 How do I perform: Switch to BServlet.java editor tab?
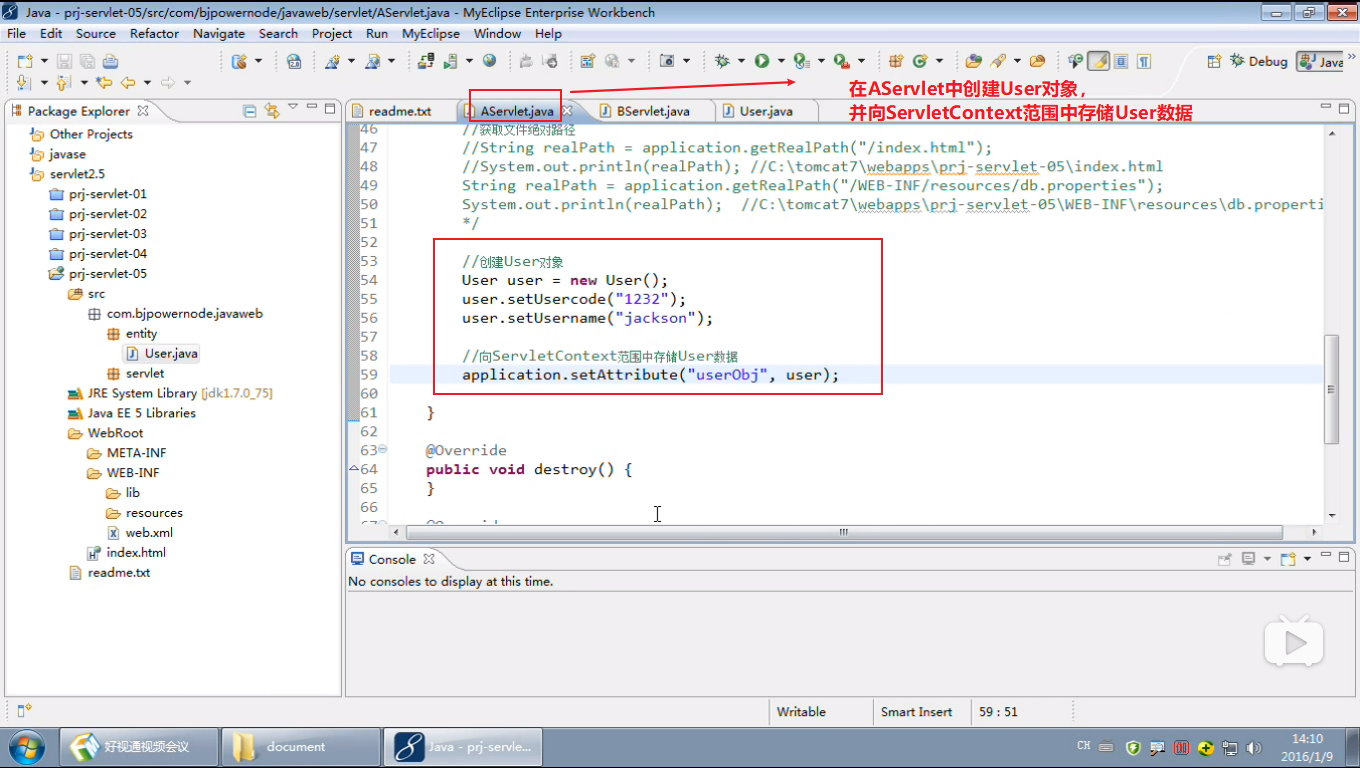653,111
